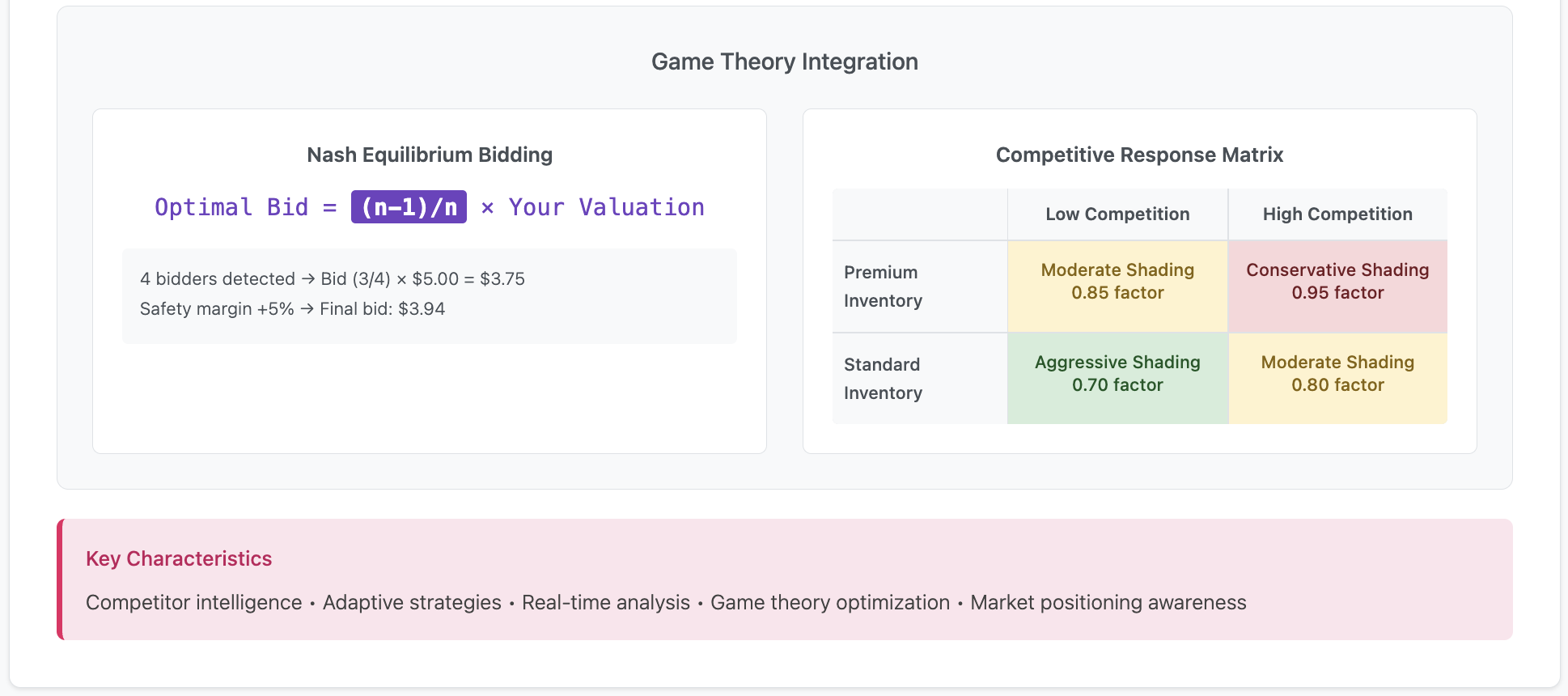This screenshot has height=696, width=1568.
Task: Select the Premium Inventory row label
Action: coord(883,286)
